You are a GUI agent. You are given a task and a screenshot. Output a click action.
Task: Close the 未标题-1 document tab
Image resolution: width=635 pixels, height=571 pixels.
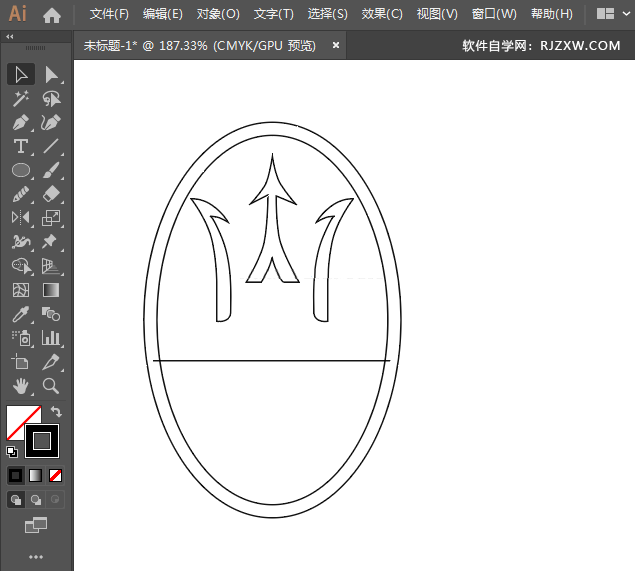pos(336,45)
